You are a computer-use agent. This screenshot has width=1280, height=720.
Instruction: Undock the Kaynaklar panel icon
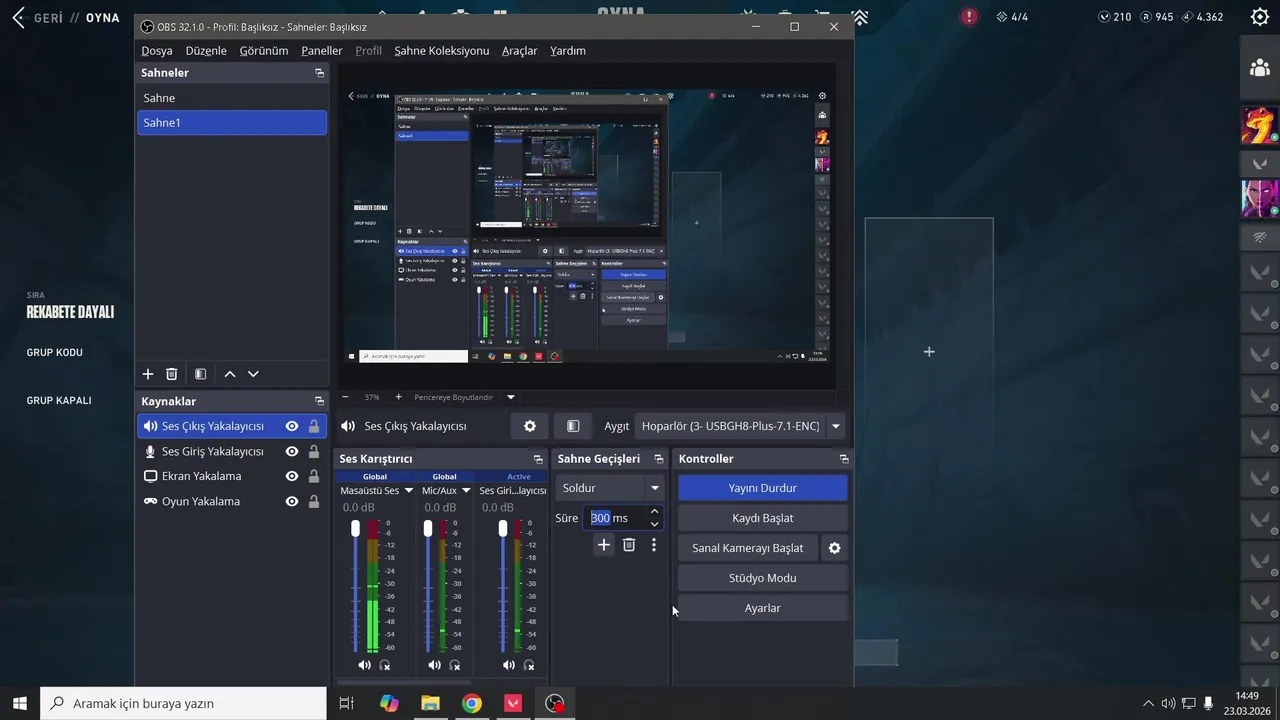pos(320,401)
